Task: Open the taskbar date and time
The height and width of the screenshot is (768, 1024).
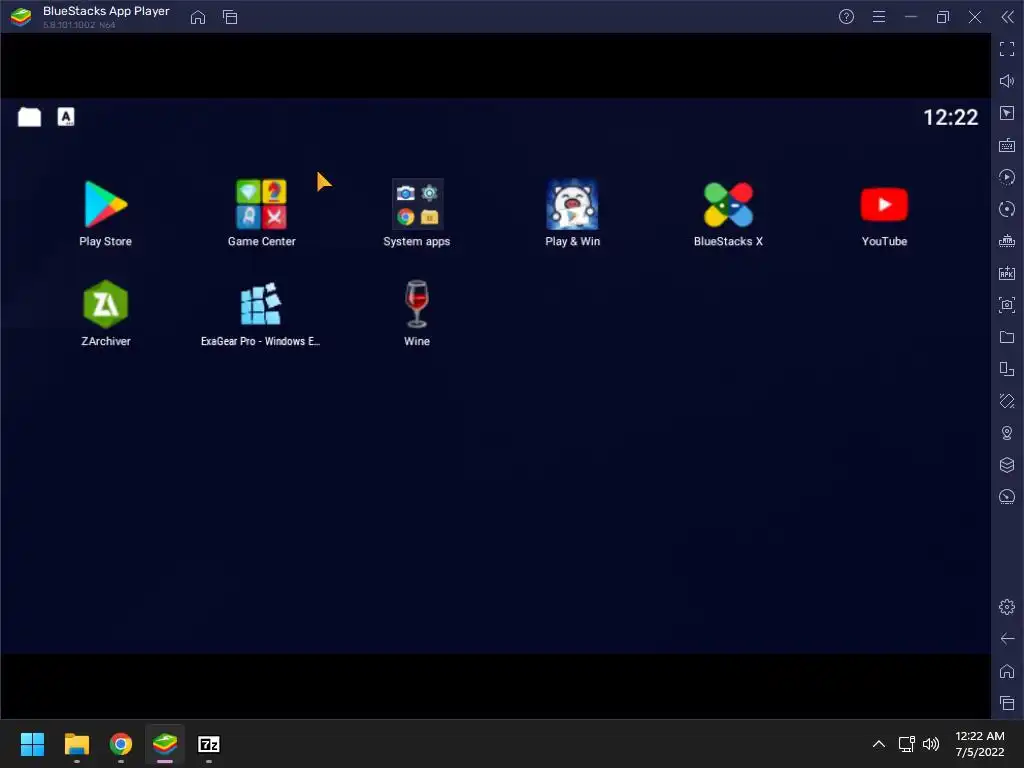Action: 980,744
